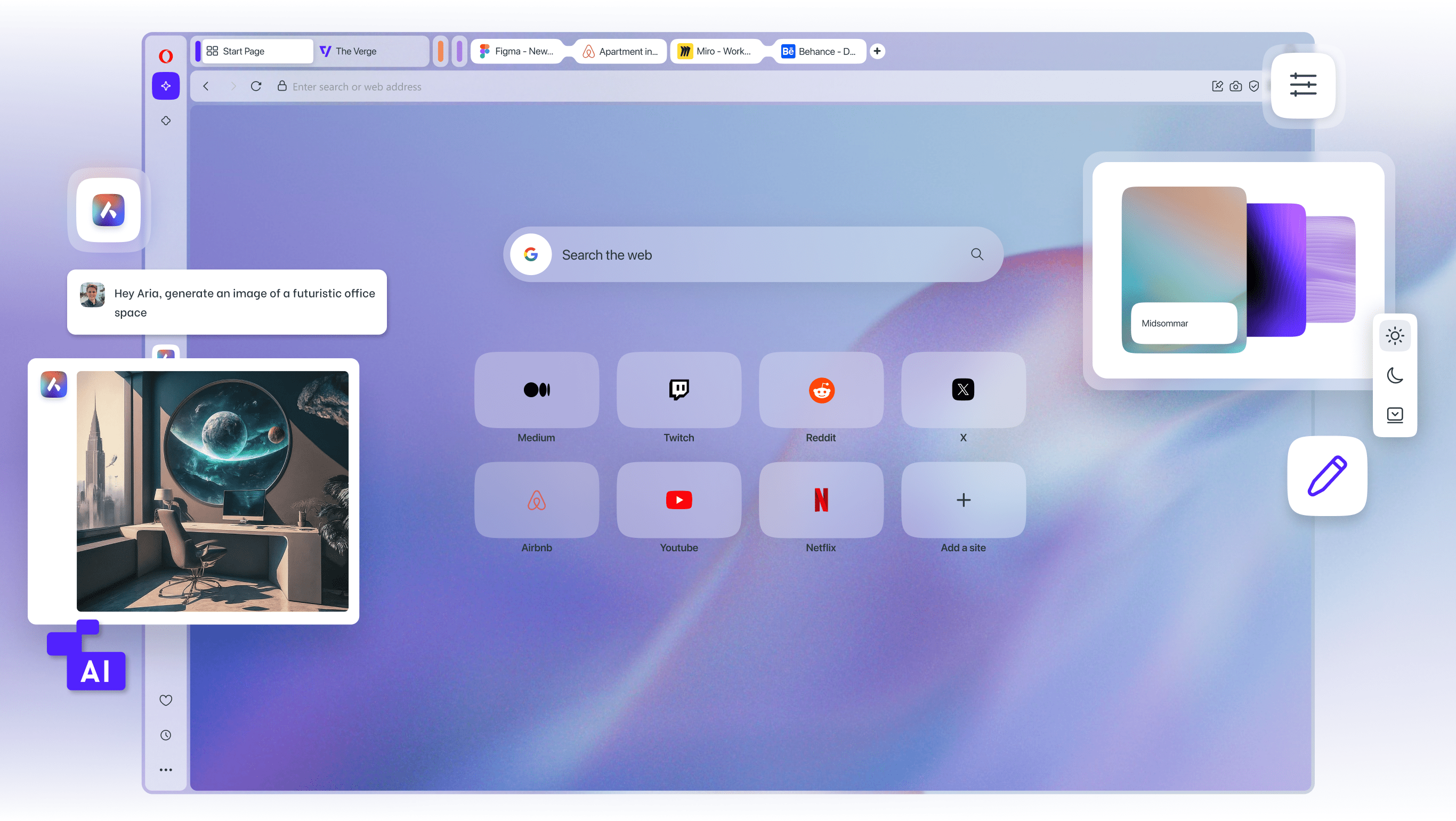
Task: Click the security shield badge
Action: click(1254, 86)
